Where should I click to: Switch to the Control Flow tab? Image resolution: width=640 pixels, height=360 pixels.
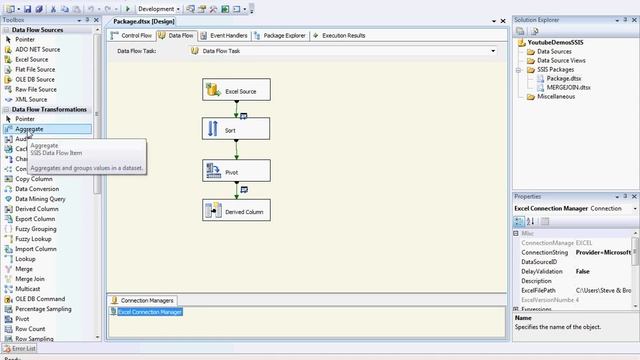pos(131,36)
